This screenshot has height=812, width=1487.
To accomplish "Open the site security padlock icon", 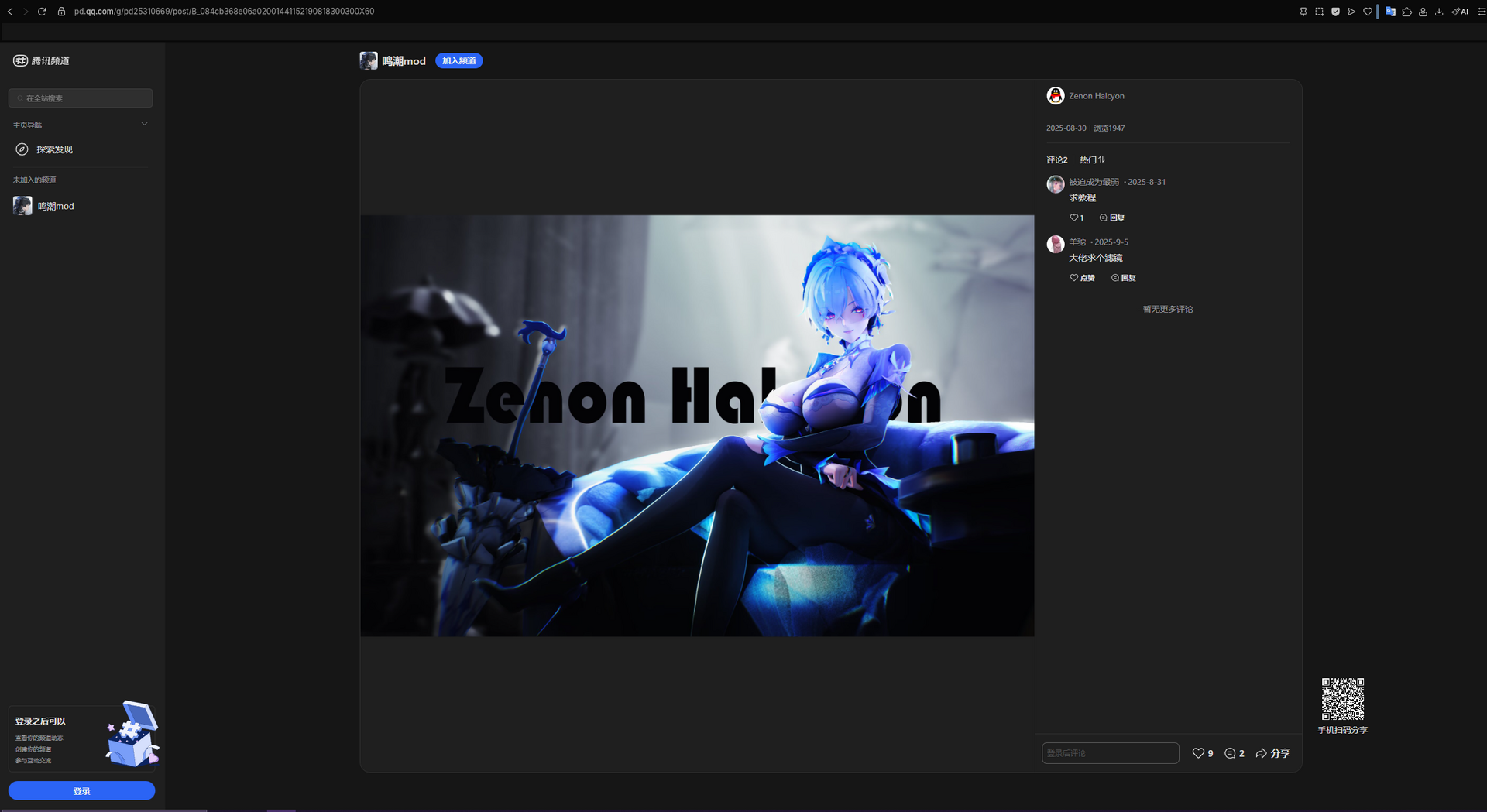I will click(61, 12).
